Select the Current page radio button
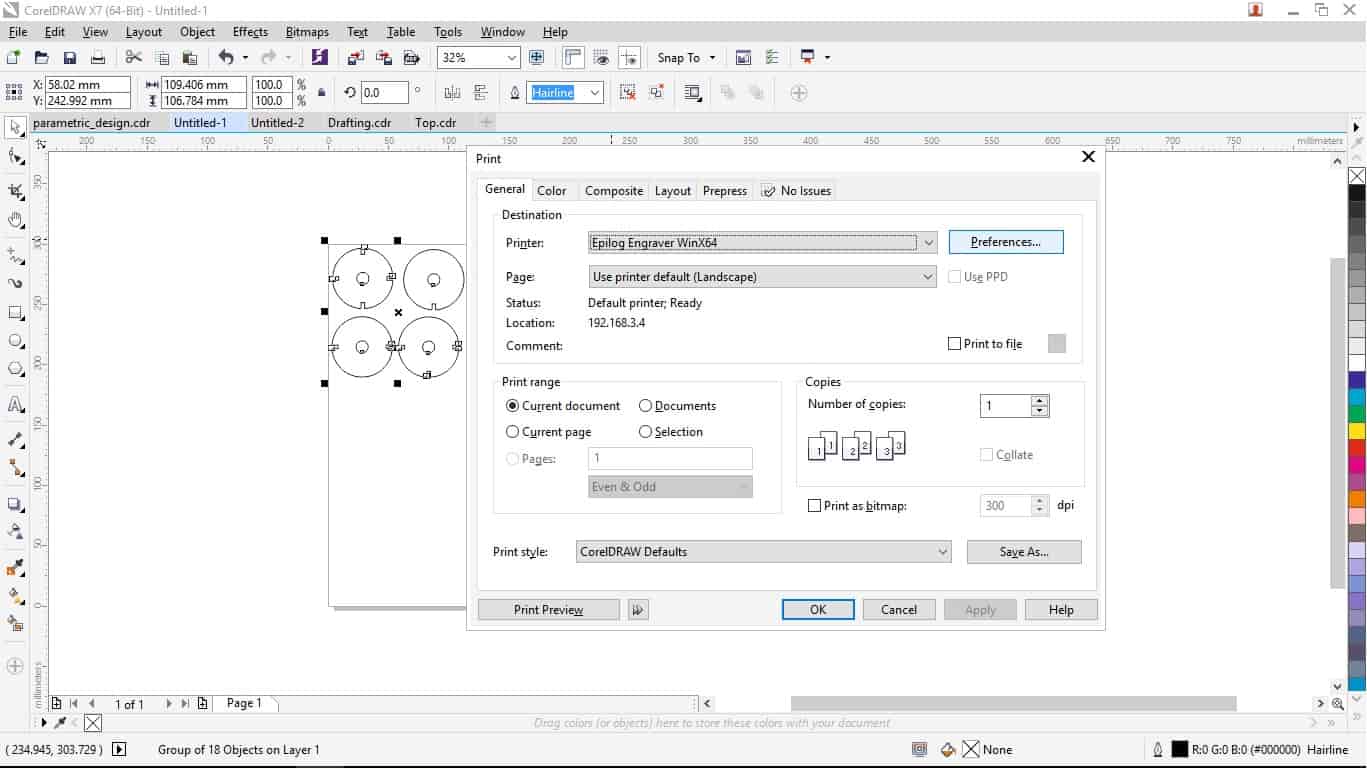The height and width of the screenshot is (769, 1367). click(513, 432)
